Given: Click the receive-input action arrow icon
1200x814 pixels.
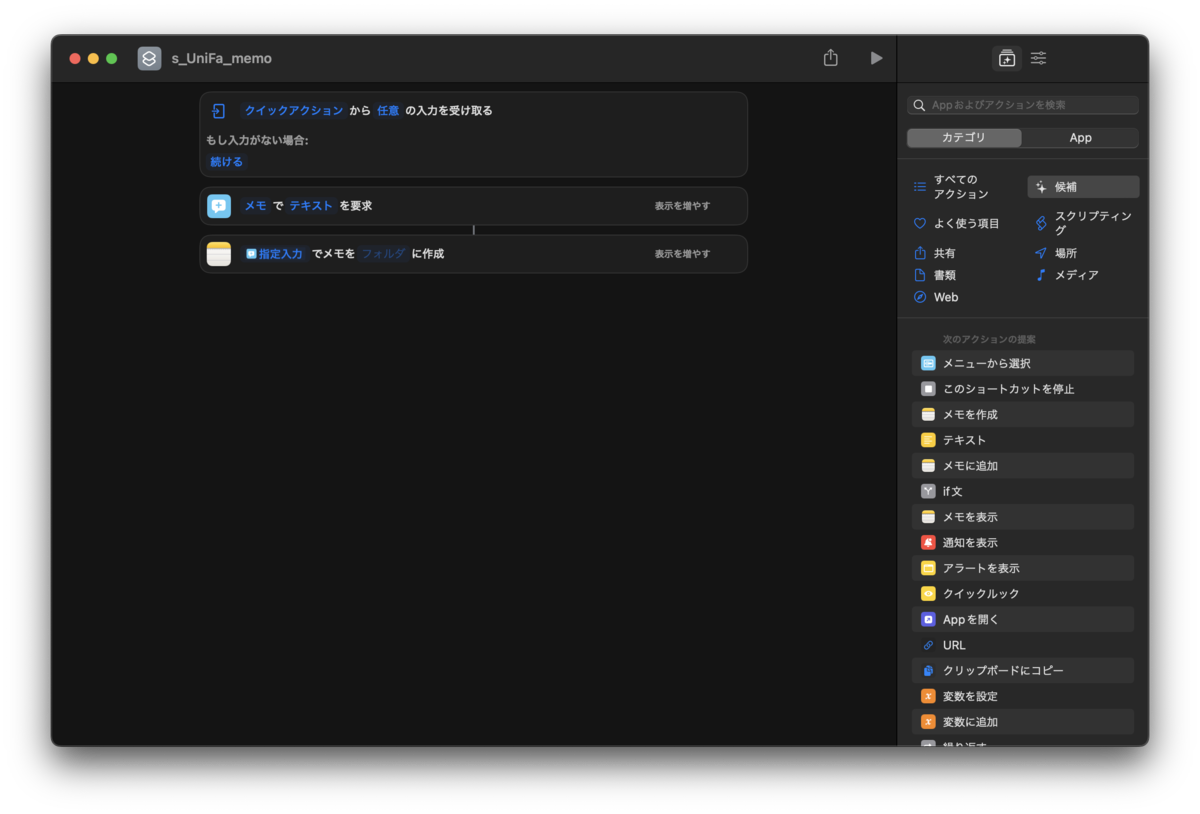Looking at the screenshot, I should [x=218, y=111].
